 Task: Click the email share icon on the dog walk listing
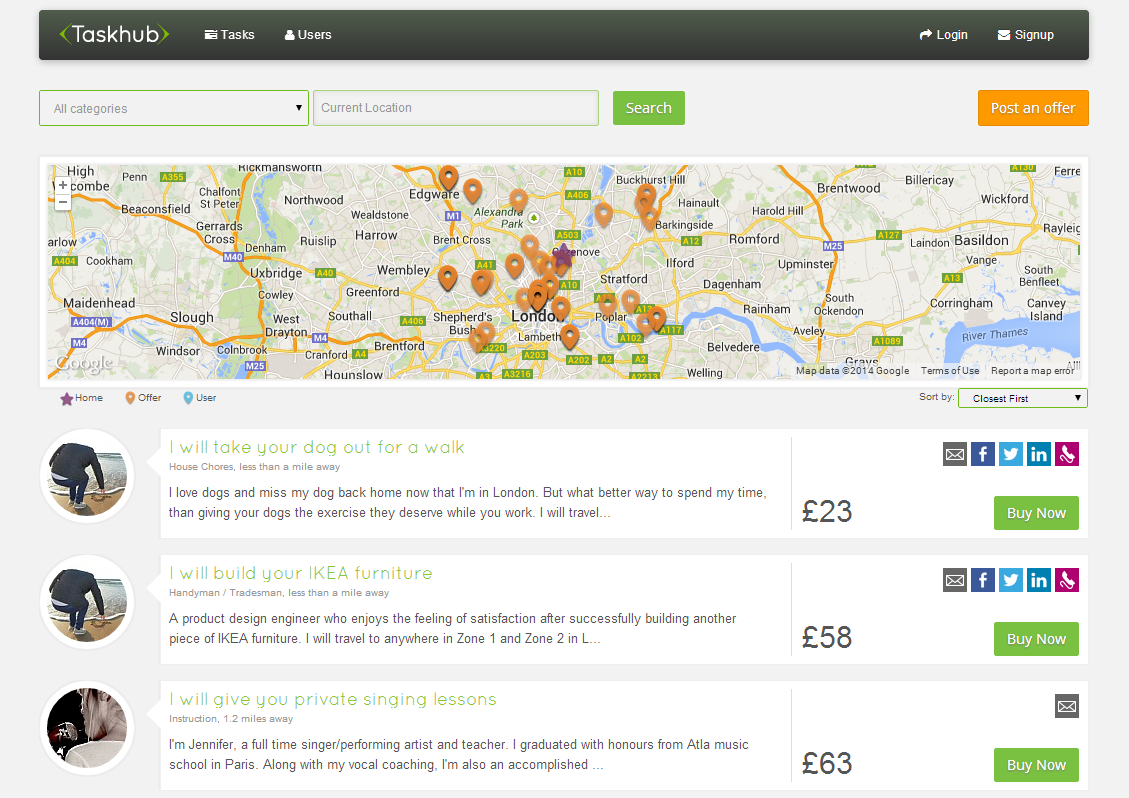[x=954, y=454]
